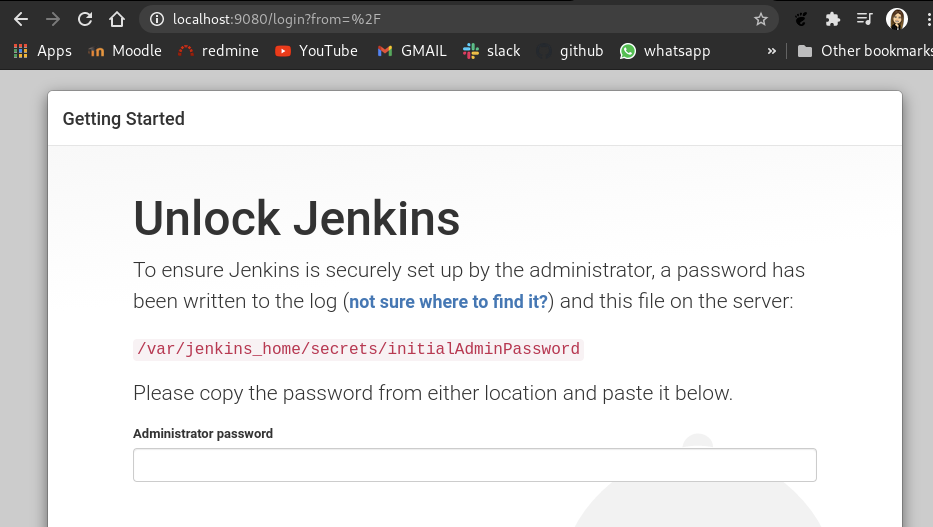Open the Moodle bookmark
Image resolution: width=933 pixels, height=527 pixels.
point(124,51)
